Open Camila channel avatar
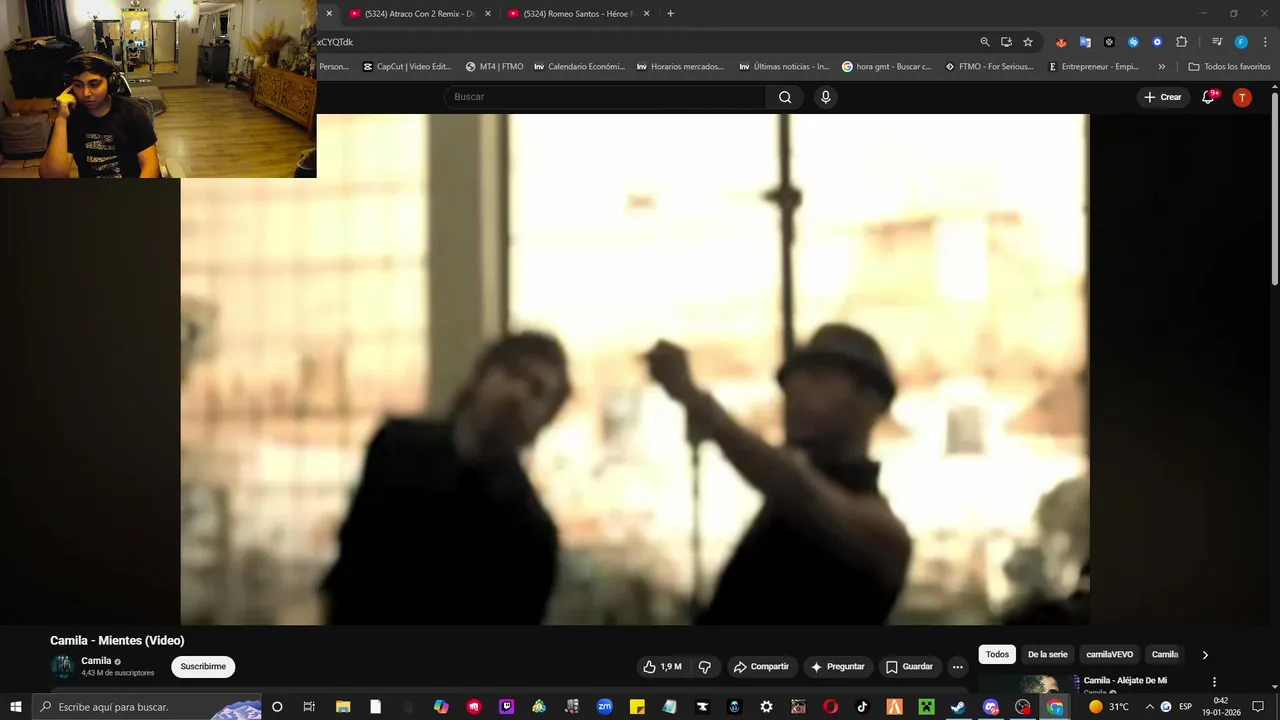Image resolution: width=1280 pixels, height=720 pixels. click(63, 667)
